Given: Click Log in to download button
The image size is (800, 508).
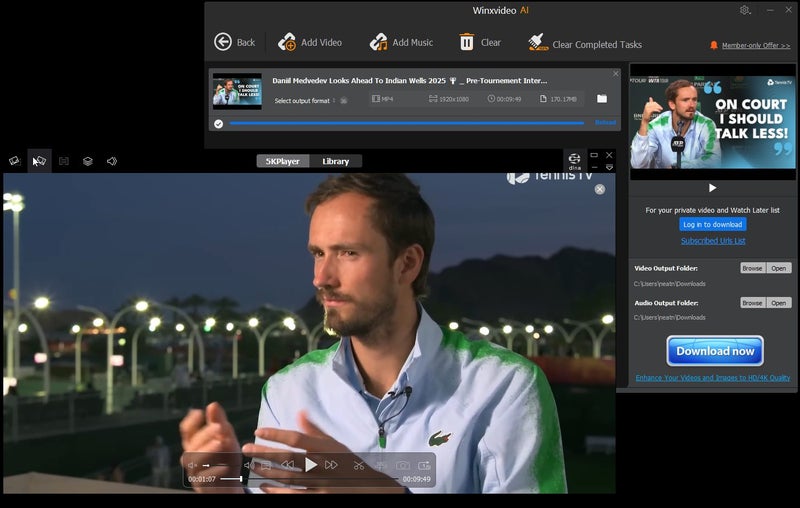Looking at the screenshot, I should click(713, 224).
